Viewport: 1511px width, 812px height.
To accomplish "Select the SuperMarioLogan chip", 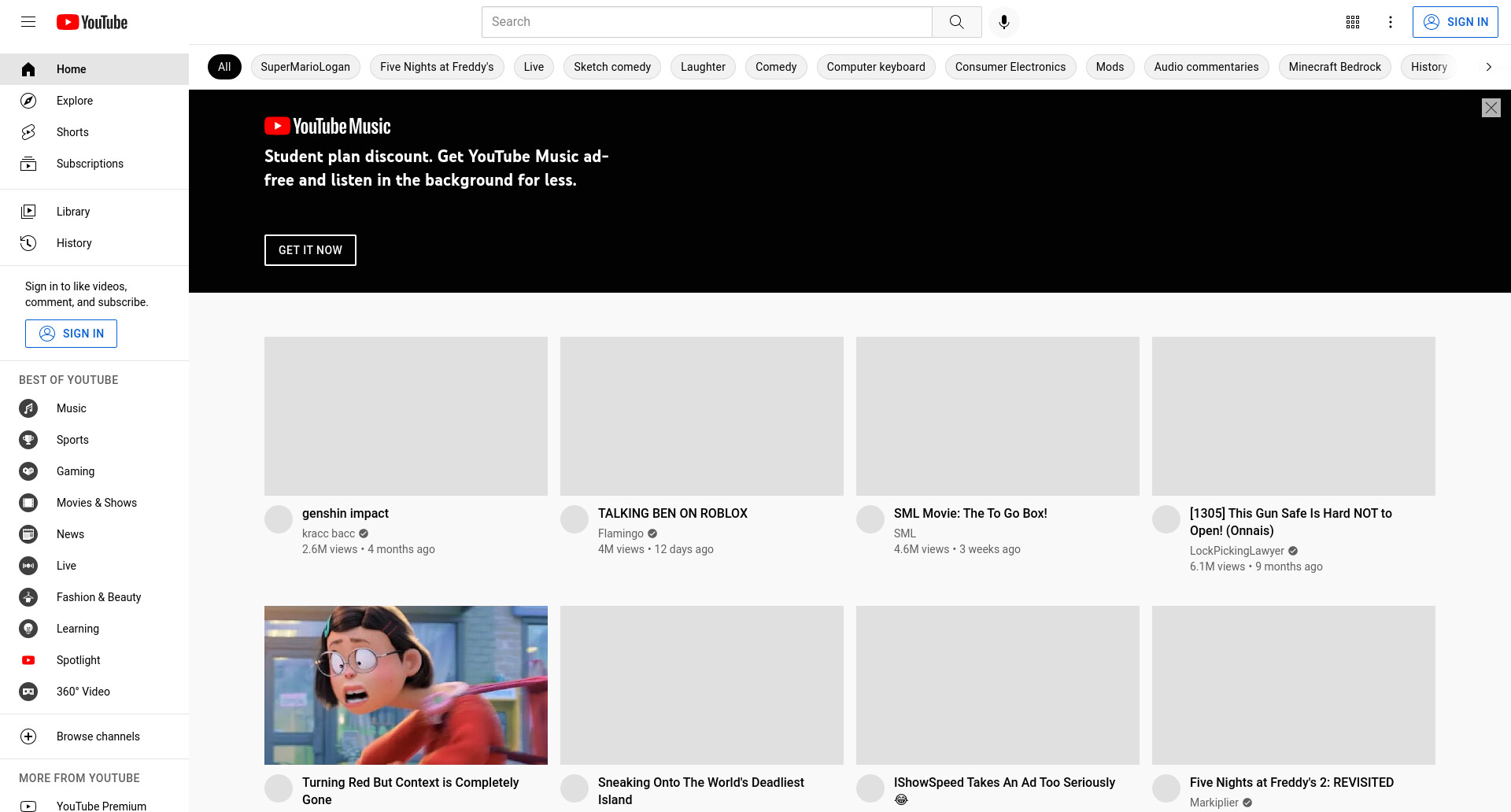I will click(305, 67).
